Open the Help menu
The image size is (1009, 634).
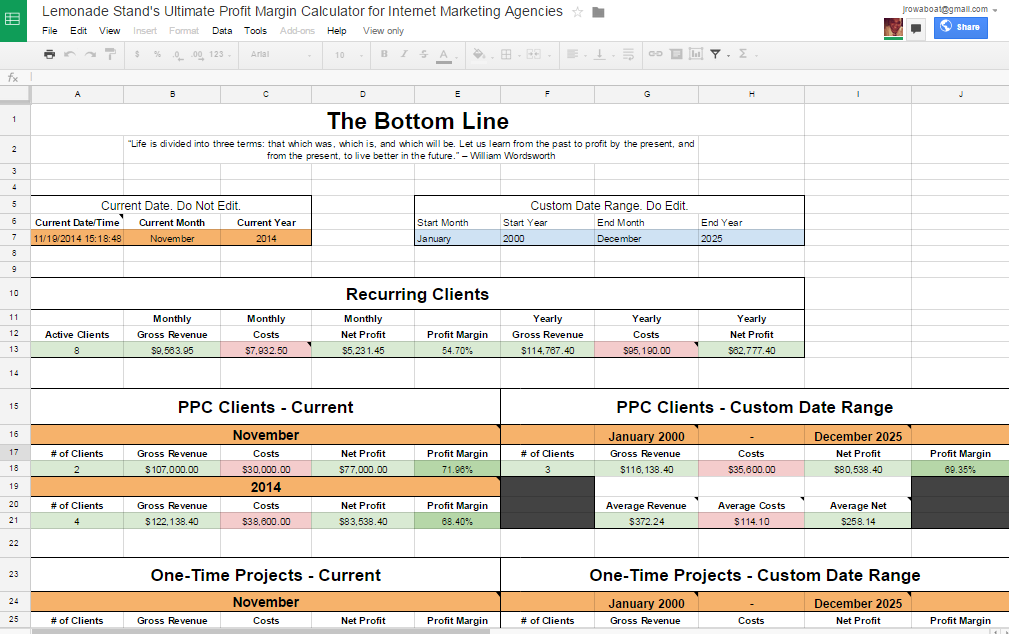(337, 31)
